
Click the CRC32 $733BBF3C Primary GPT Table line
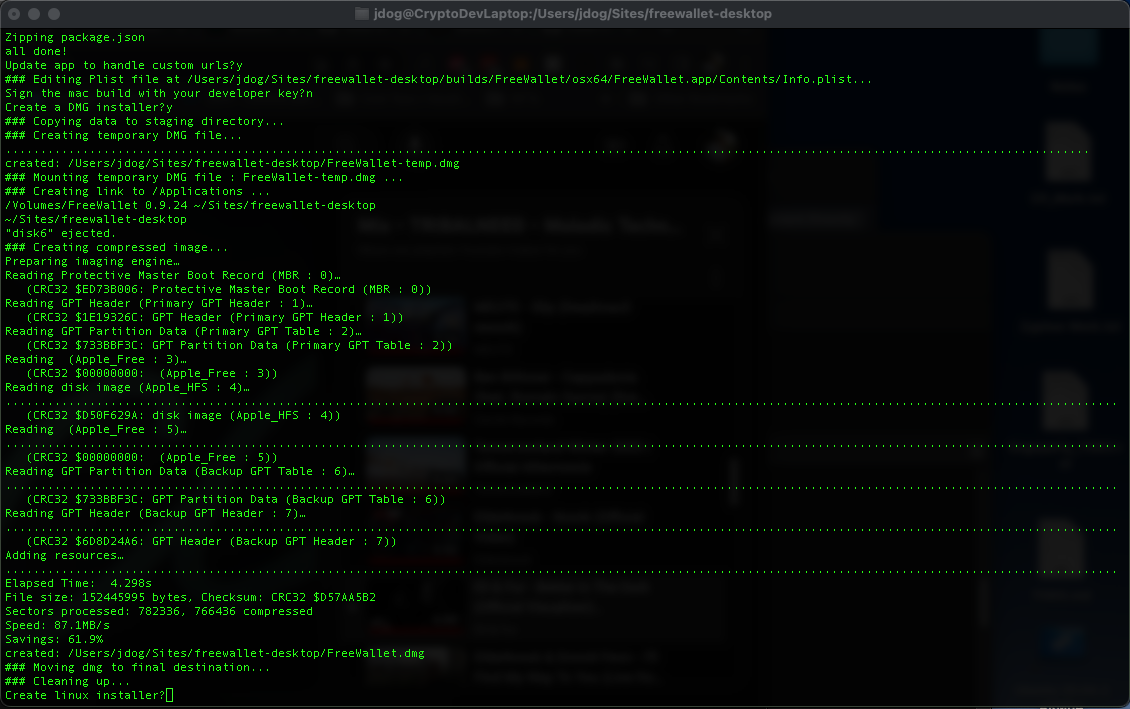pos(239,346)
